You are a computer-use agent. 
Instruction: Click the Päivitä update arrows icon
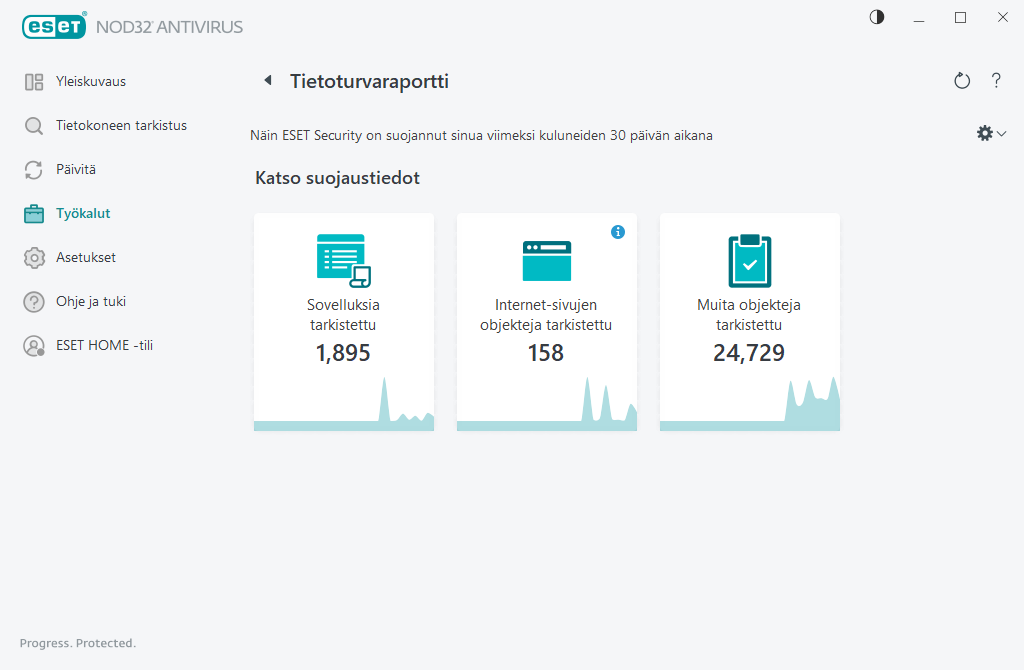[x=33, y=169]
